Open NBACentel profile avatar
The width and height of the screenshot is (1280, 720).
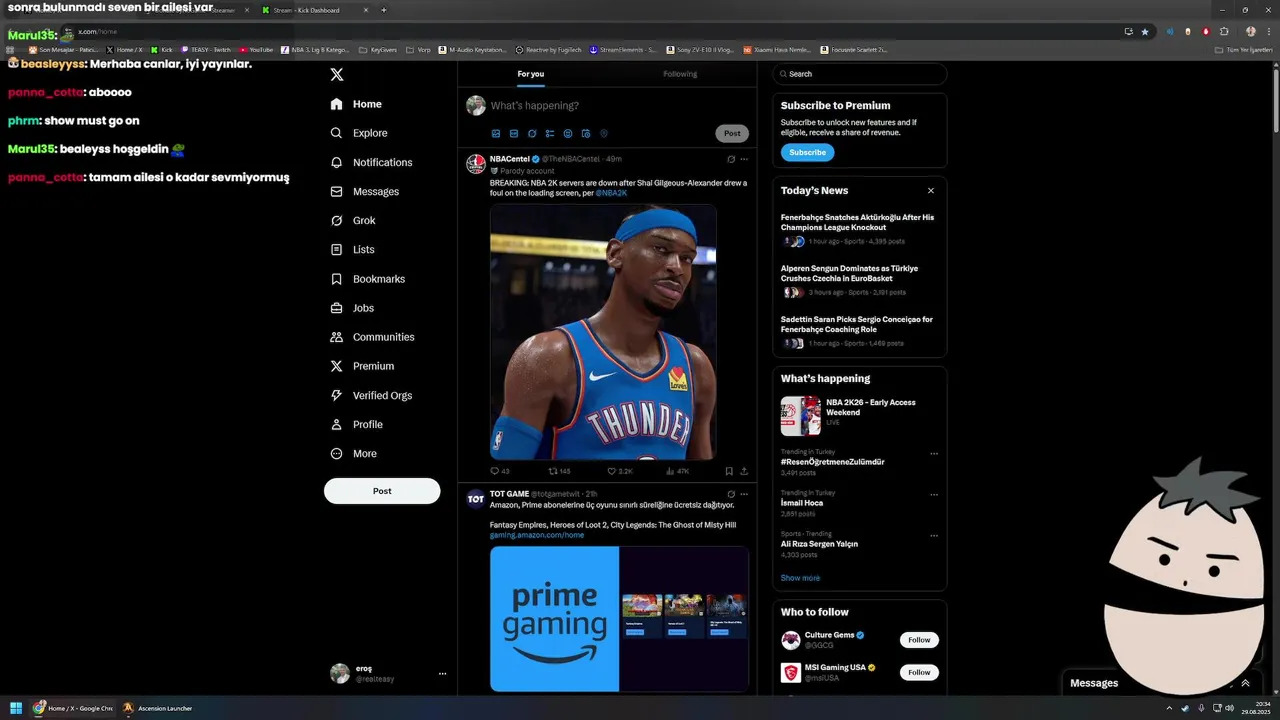[476, 164]
